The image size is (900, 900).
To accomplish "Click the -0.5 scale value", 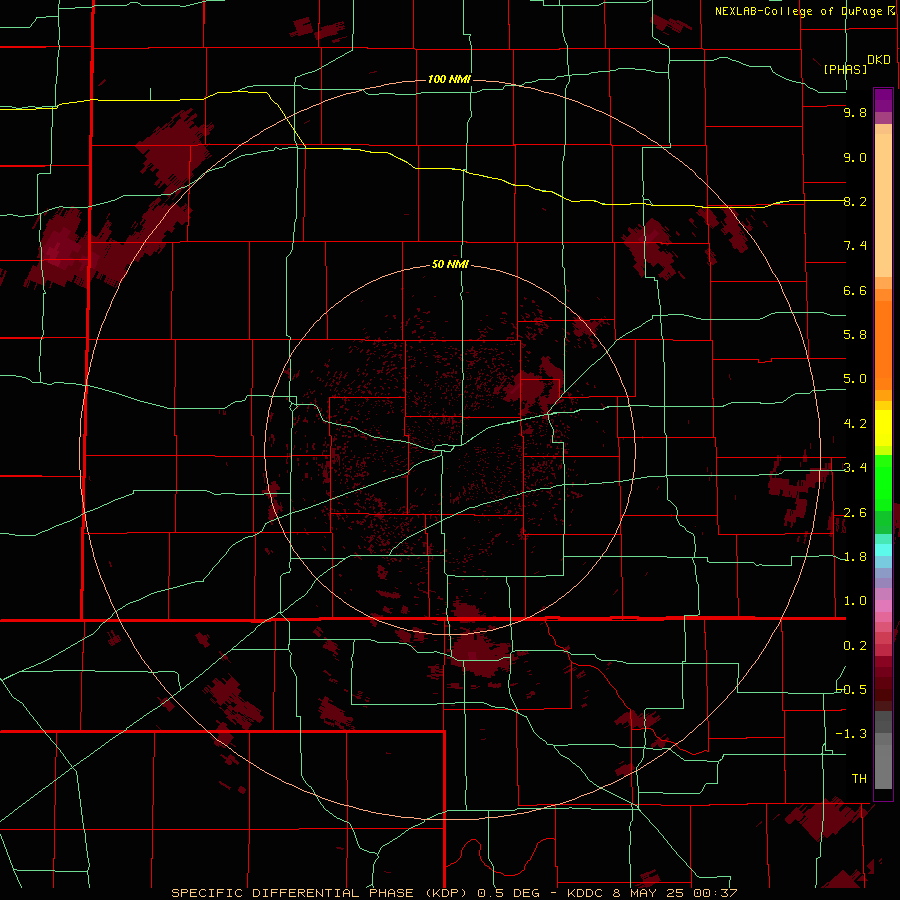I will pos(852,690).
